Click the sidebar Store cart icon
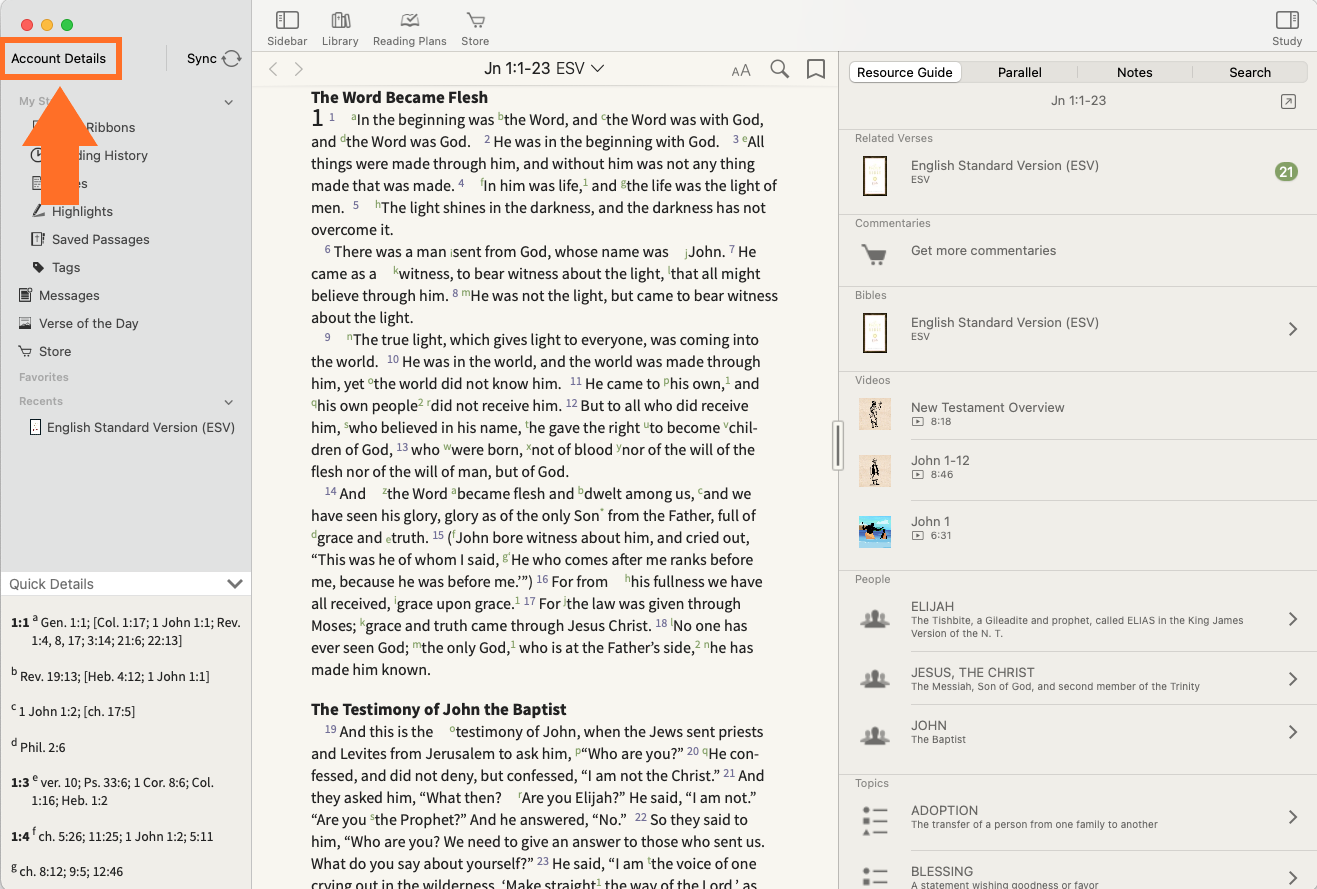Screen dimensions: 1317x889 (25, 351)
